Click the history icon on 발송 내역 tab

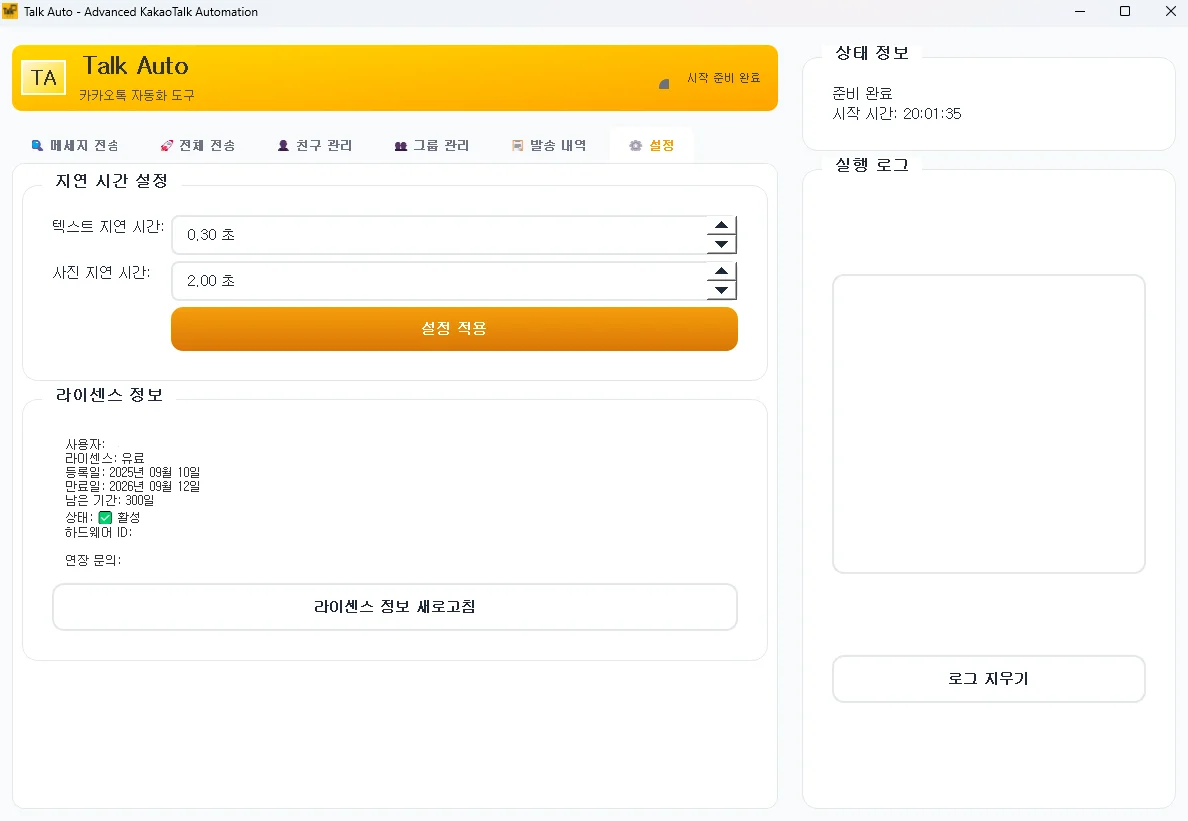(x=517, y=145)
